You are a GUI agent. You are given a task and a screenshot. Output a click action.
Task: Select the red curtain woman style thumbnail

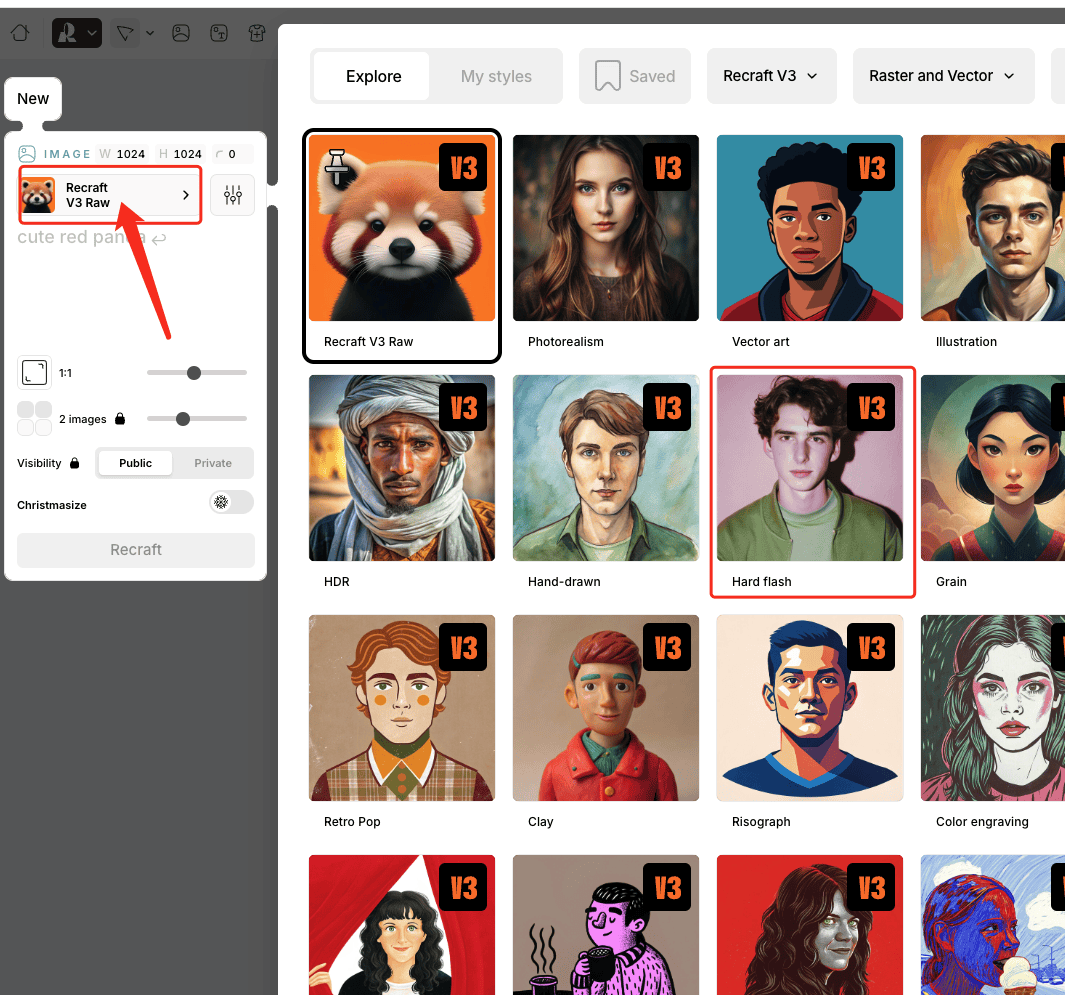[402, 925]
